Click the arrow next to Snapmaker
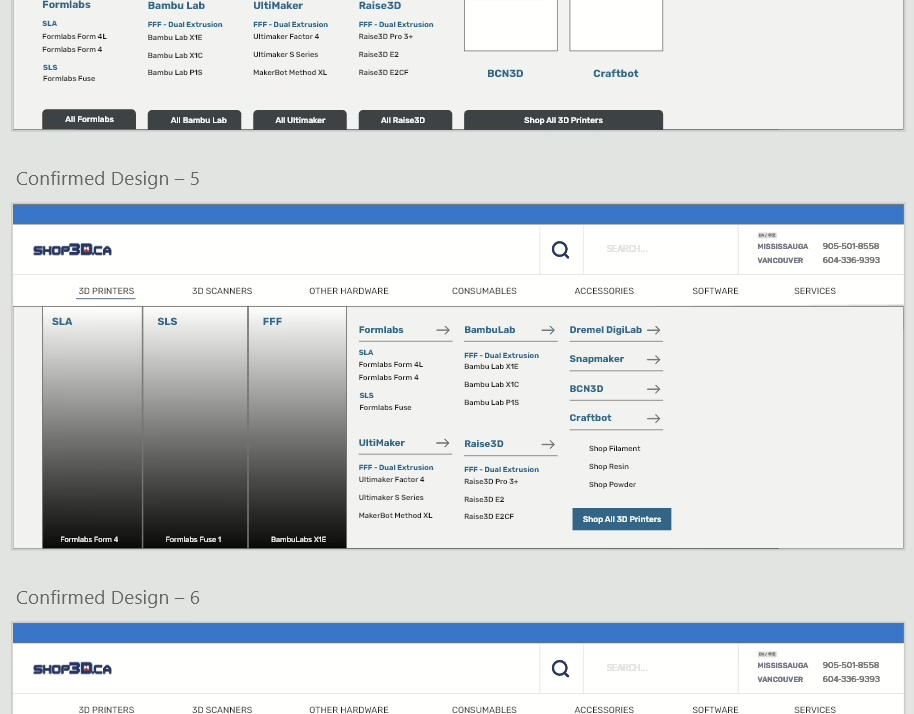Screen dimensions: 914x714 pos(653,360)
